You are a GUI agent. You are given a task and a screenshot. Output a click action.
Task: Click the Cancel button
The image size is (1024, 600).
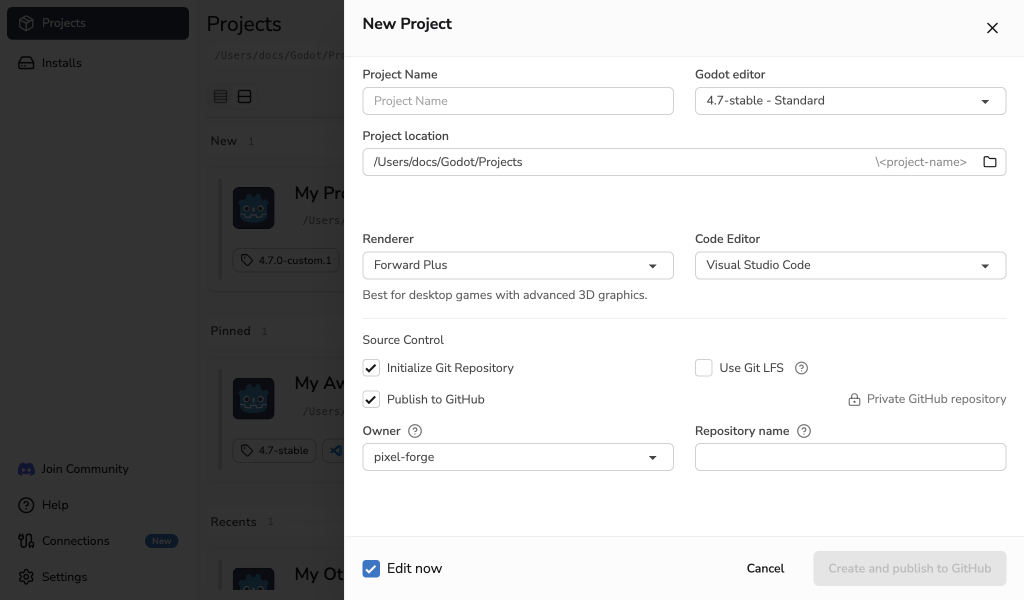[x=765, y=569]
